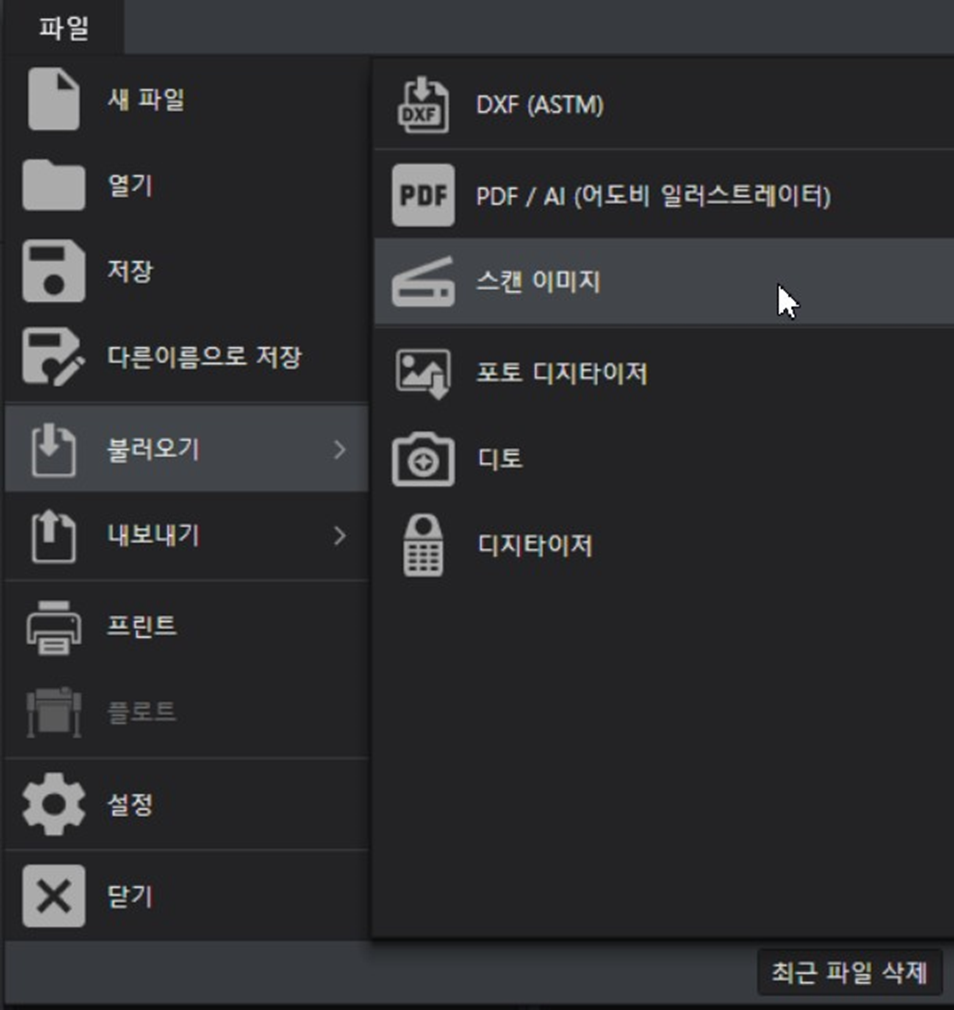954x1010 pixels.
Task: Select the 디지타이저 import entry
Action: pos(663,545)
